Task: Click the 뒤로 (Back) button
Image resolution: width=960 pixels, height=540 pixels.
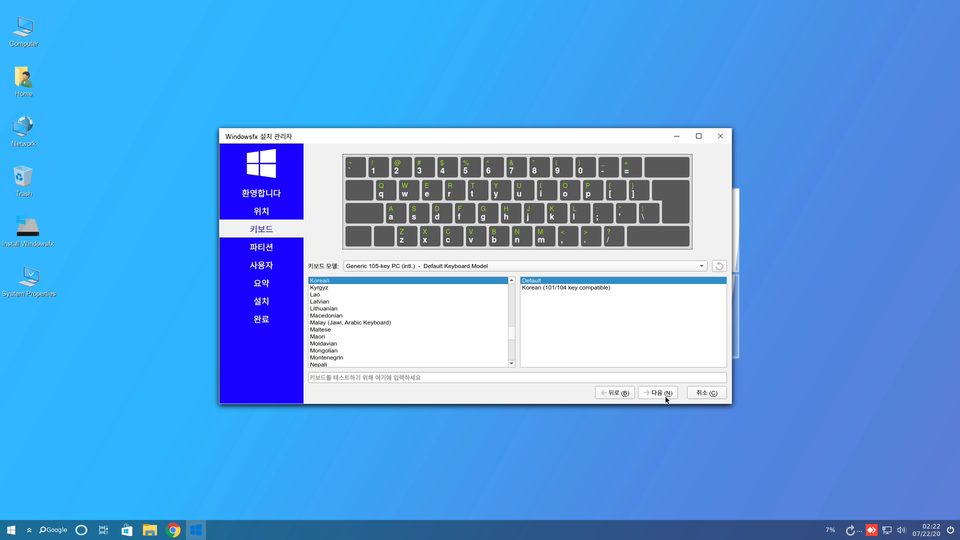Action: tap(615, 393)
